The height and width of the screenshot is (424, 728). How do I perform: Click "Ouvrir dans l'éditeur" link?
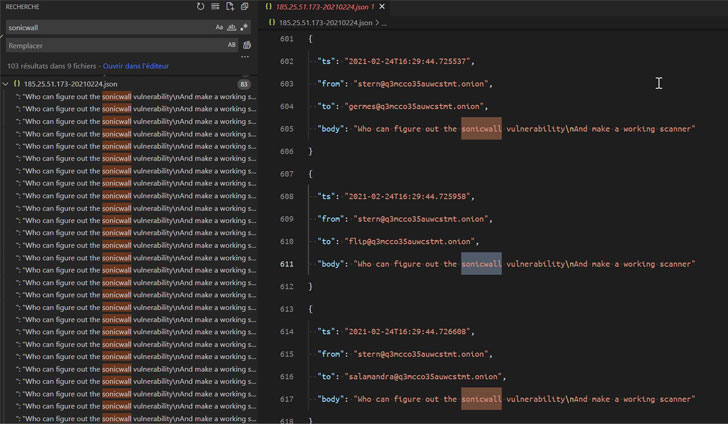tap(136, 65)
